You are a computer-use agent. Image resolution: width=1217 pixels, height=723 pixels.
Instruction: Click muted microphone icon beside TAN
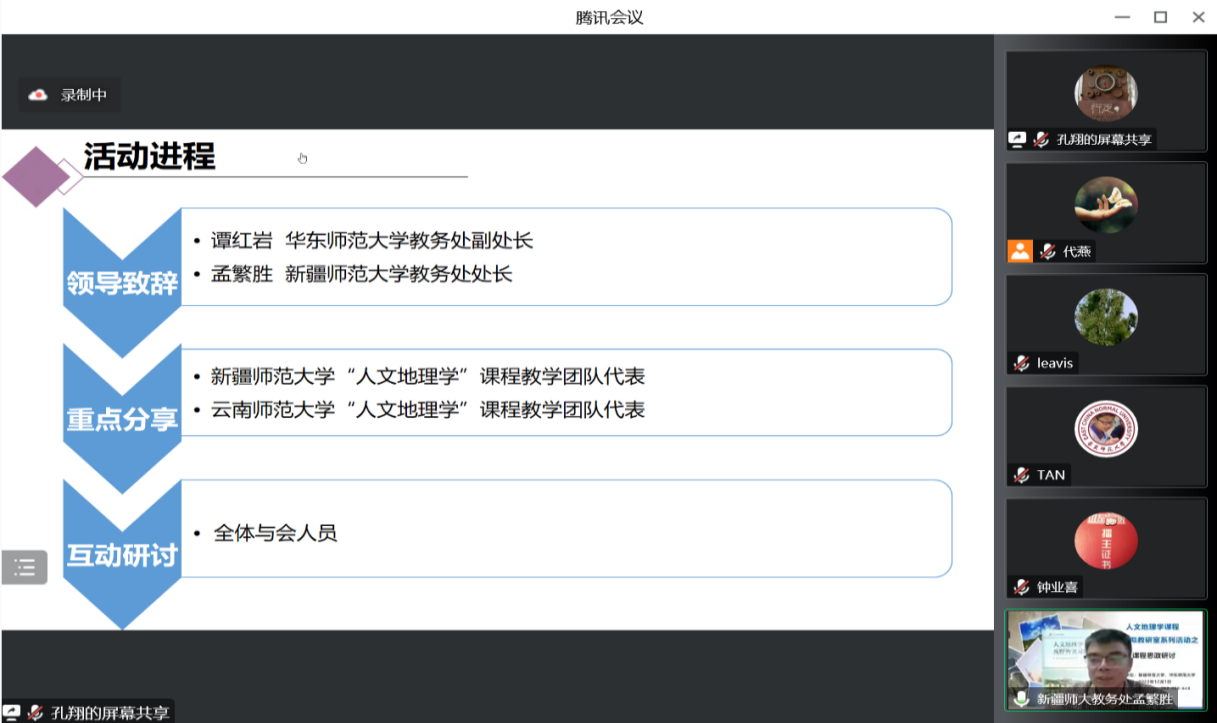1021,475
